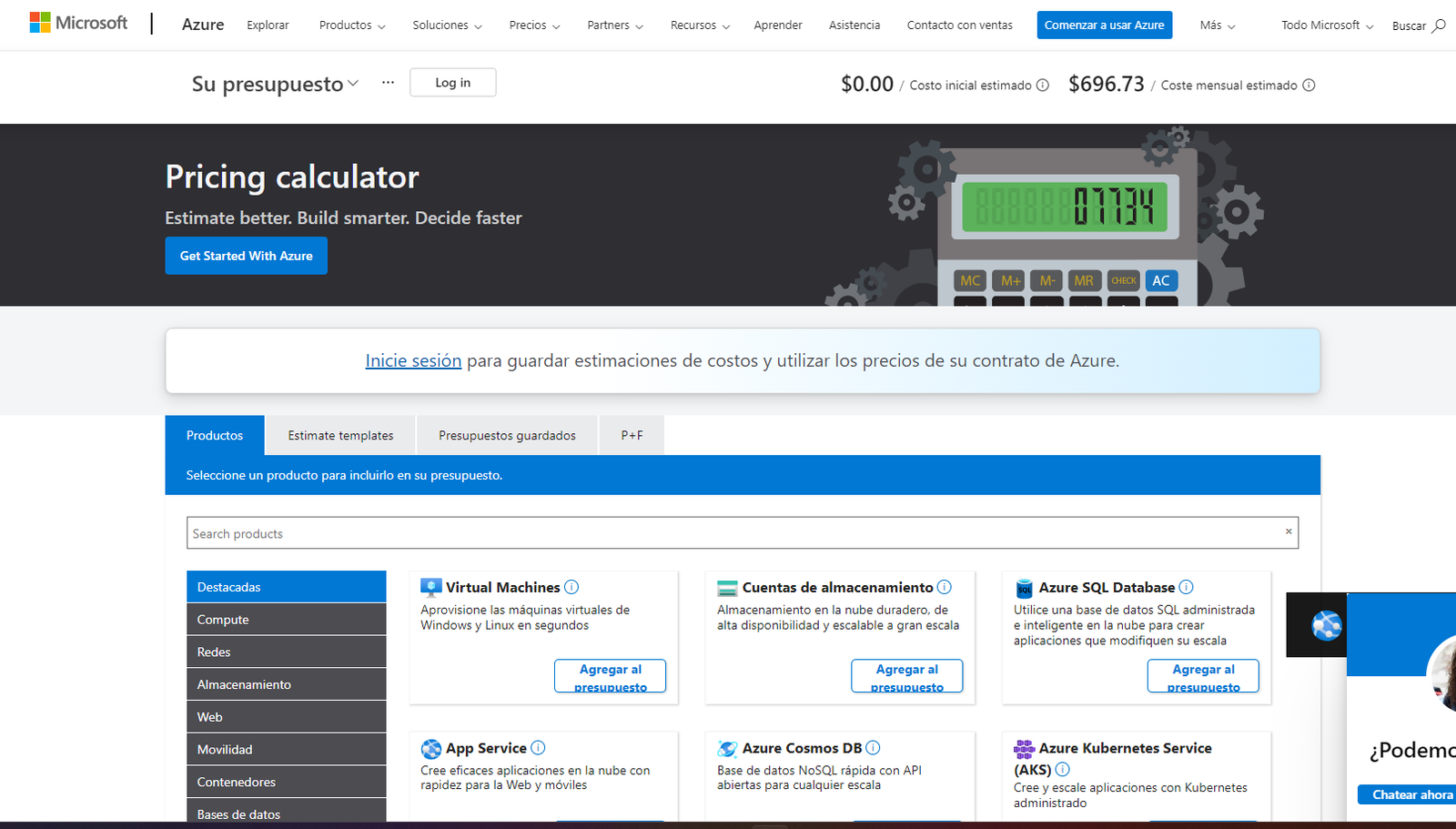
Task: Open the Explorar nav item
Action: pos(268,25)
